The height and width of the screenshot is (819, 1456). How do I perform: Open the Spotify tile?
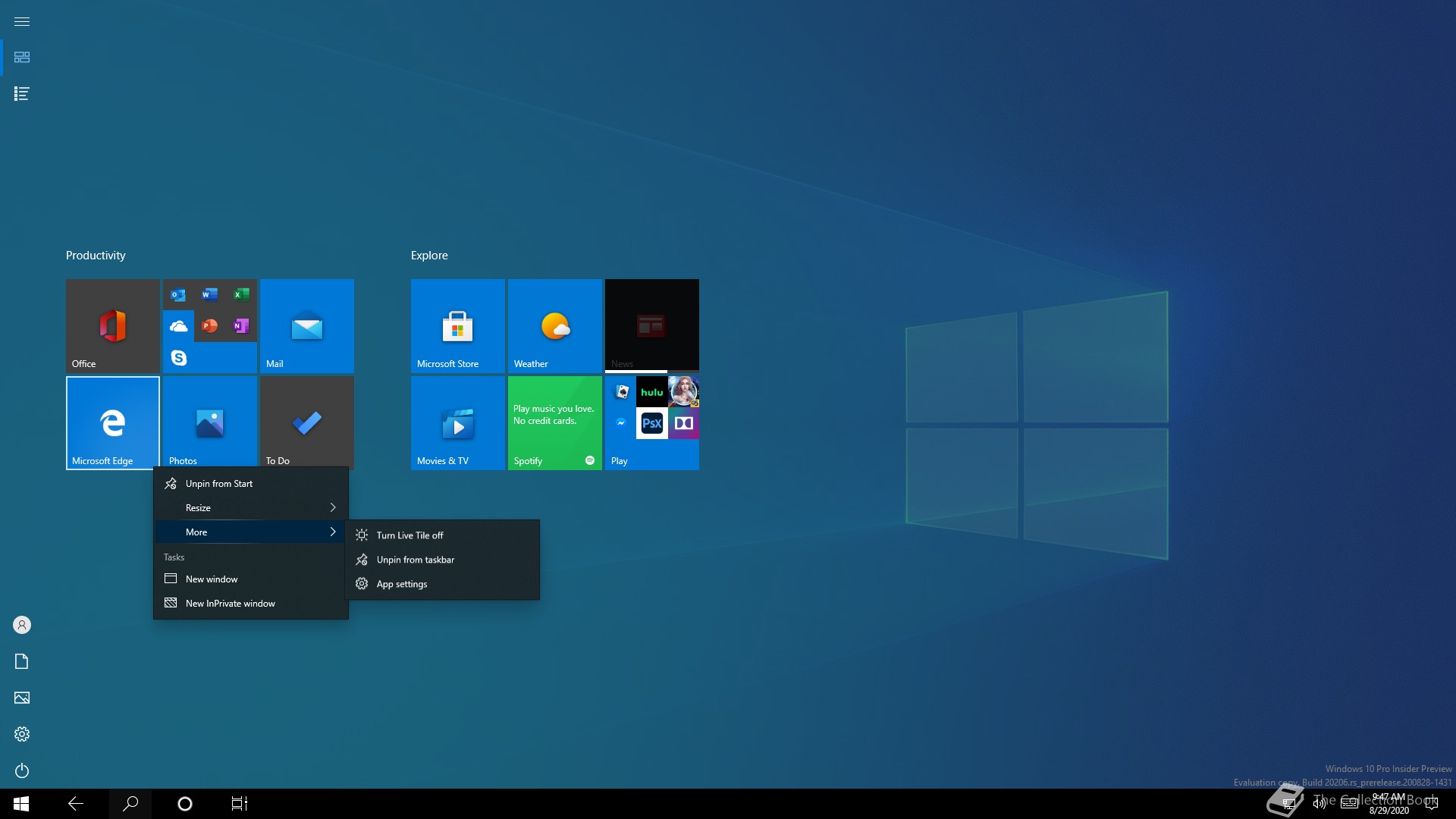coord(554,422)
